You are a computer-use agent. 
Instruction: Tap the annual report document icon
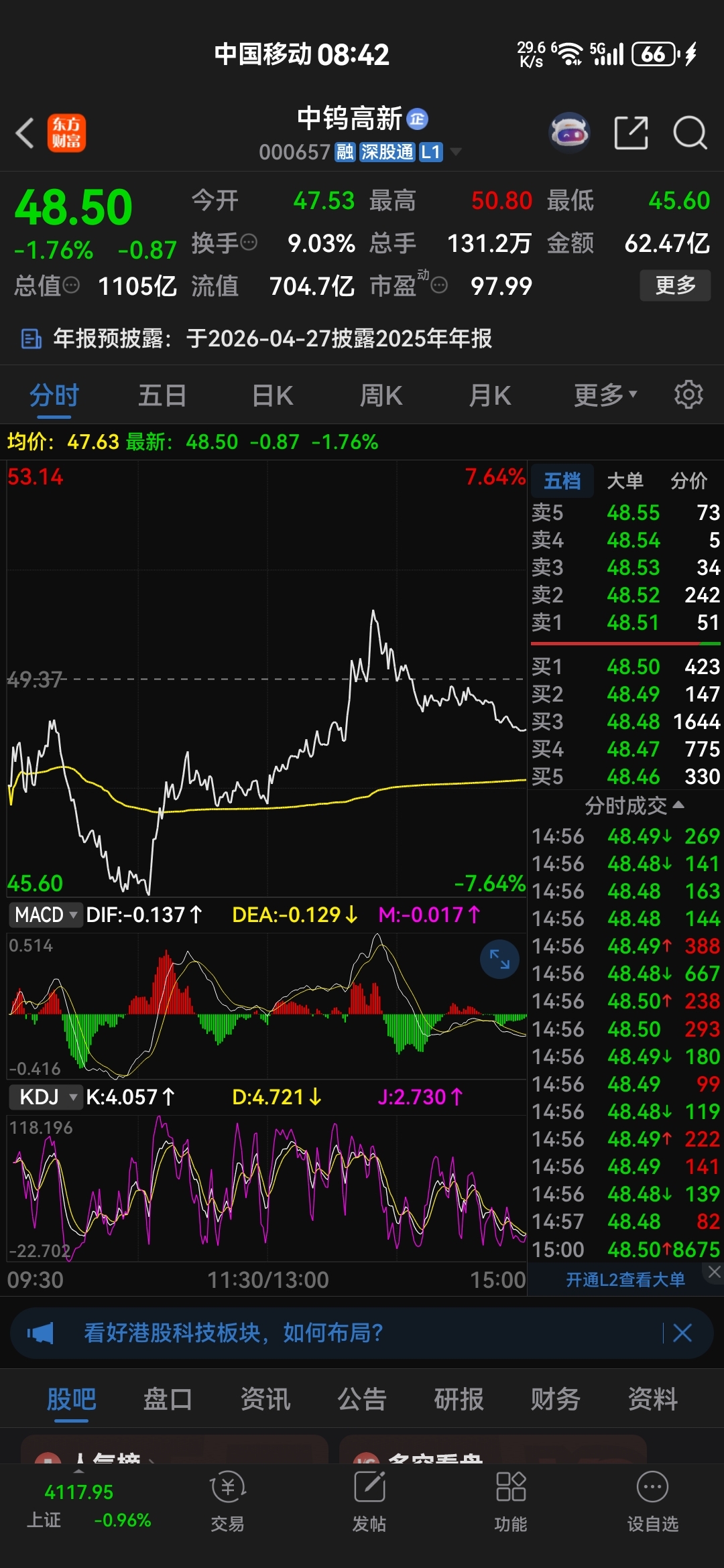pos(31,339)
